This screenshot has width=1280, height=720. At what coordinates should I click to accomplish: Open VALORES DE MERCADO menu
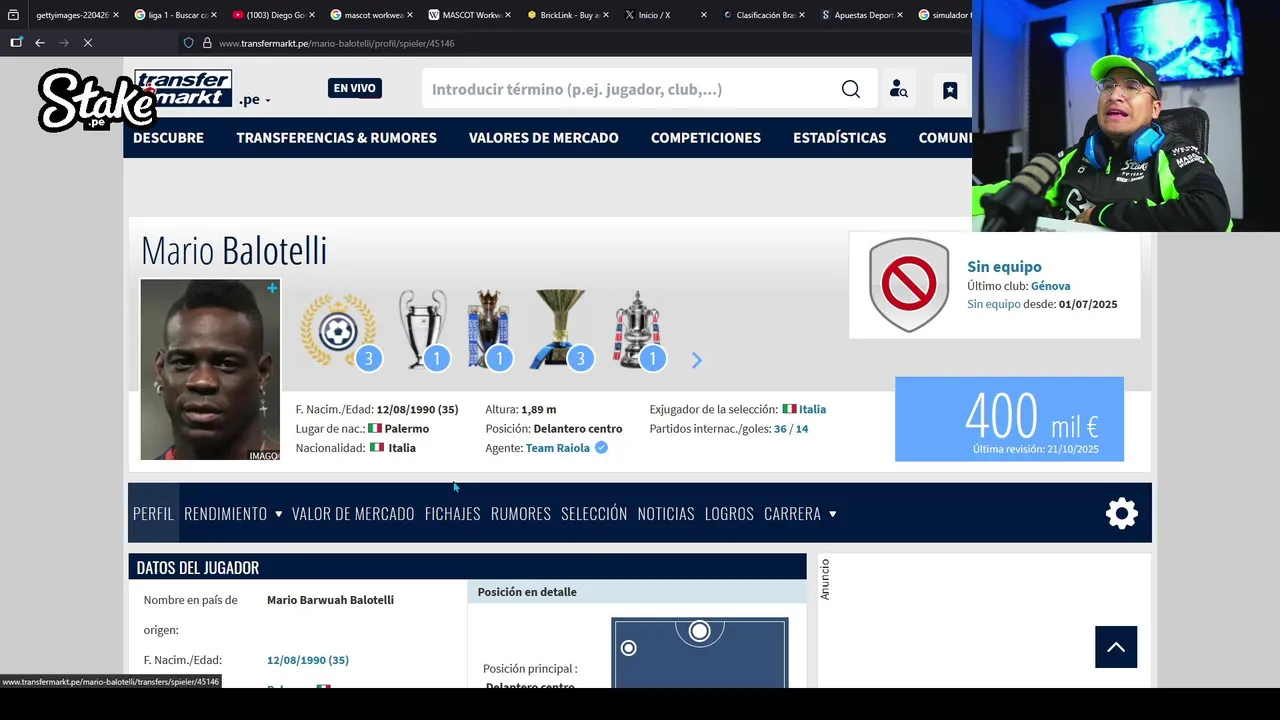(x=544, y=138)
